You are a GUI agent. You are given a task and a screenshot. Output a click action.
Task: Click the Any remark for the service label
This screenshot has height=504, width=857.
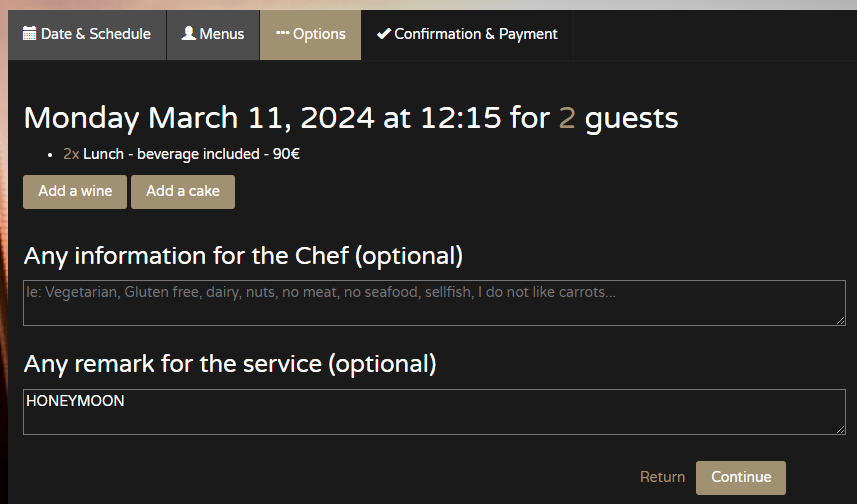click(230, 363)
